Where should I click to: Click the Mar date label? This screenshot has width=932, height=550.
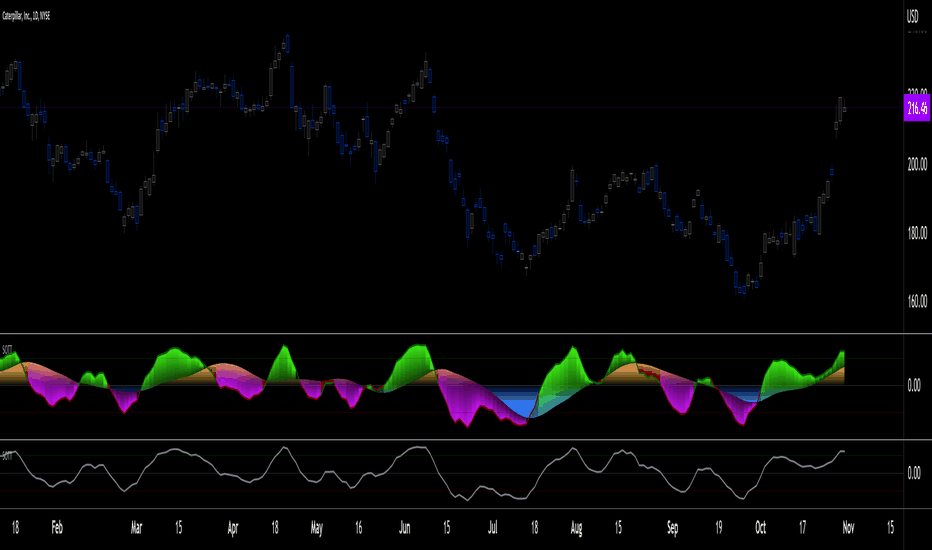(x=137, y=527)
